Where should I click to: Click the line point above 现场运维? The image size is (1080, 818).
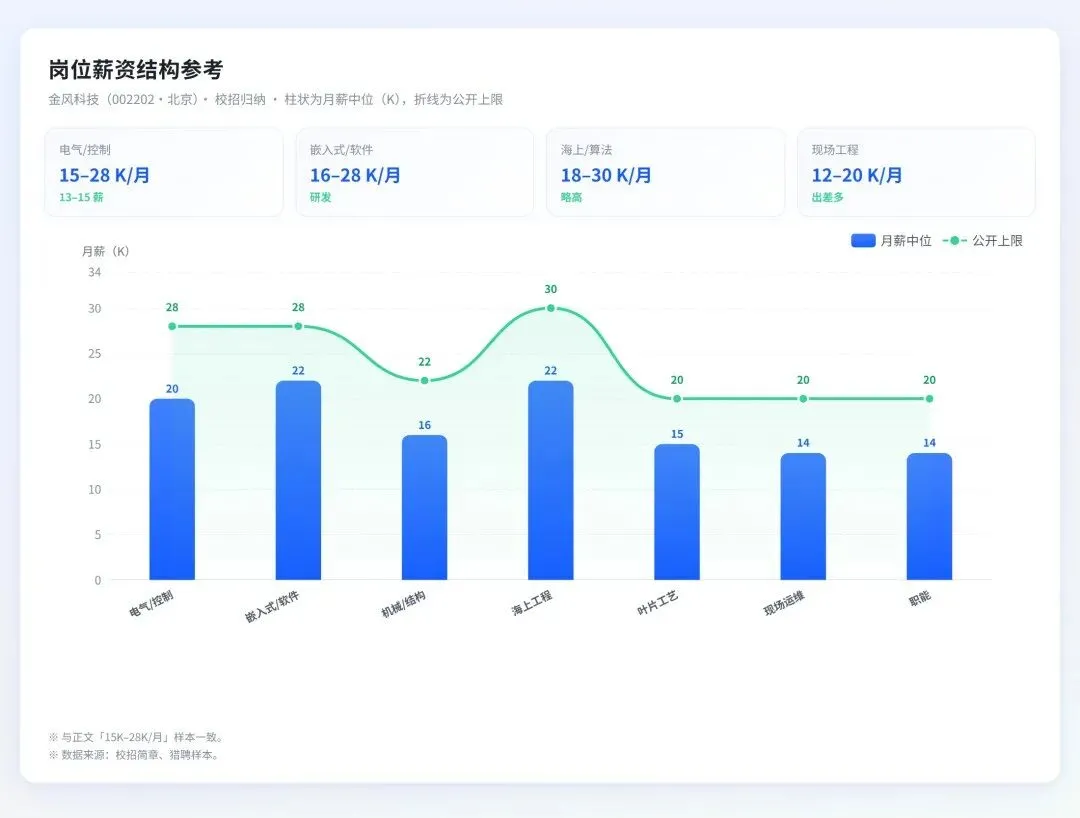[x=803, y=399]
